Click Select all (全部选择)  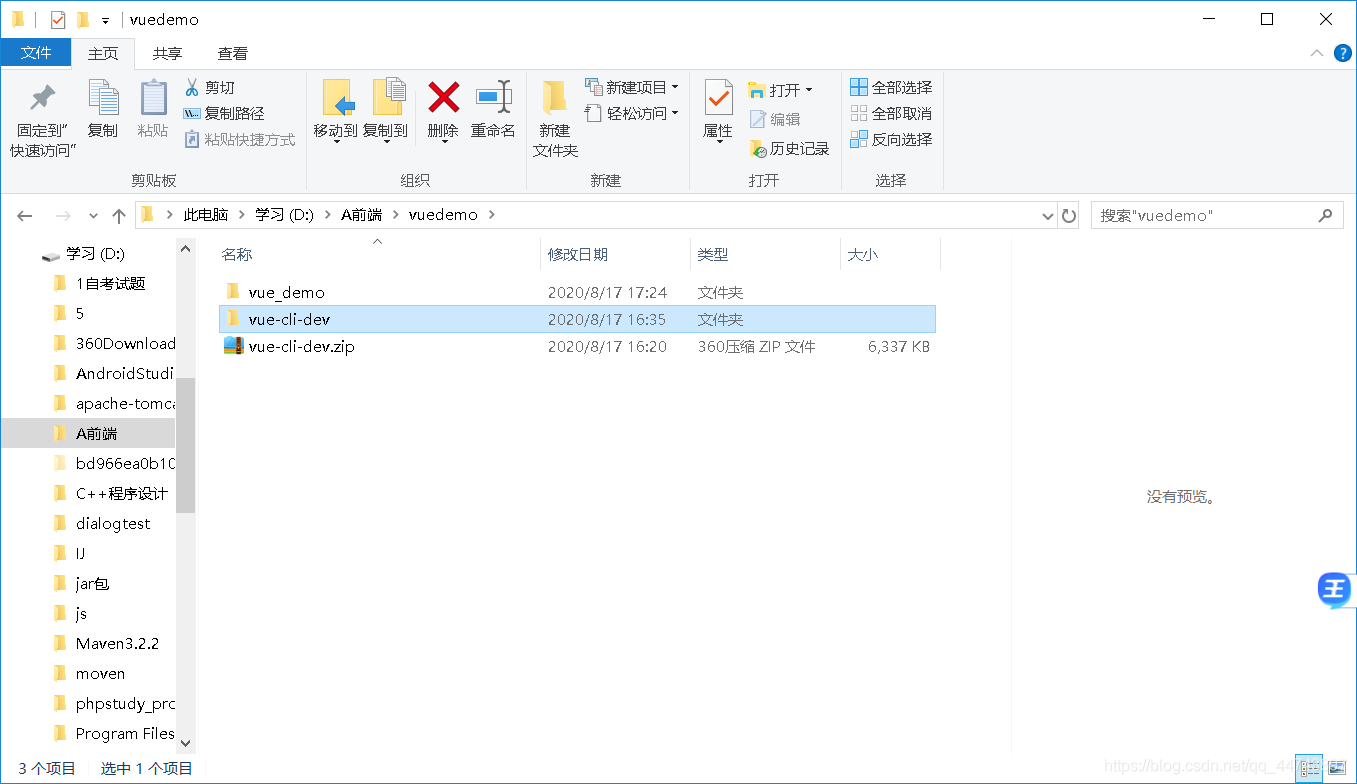tap(891, 87)
